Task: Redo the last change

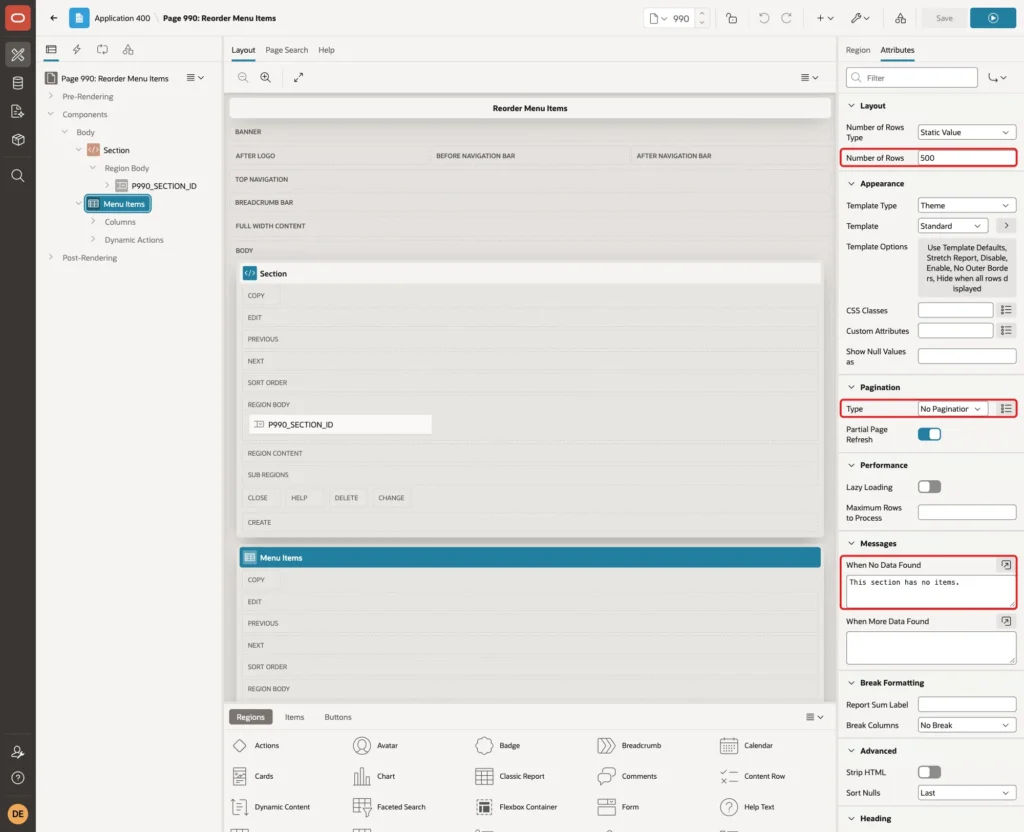Action: (786, 18)
